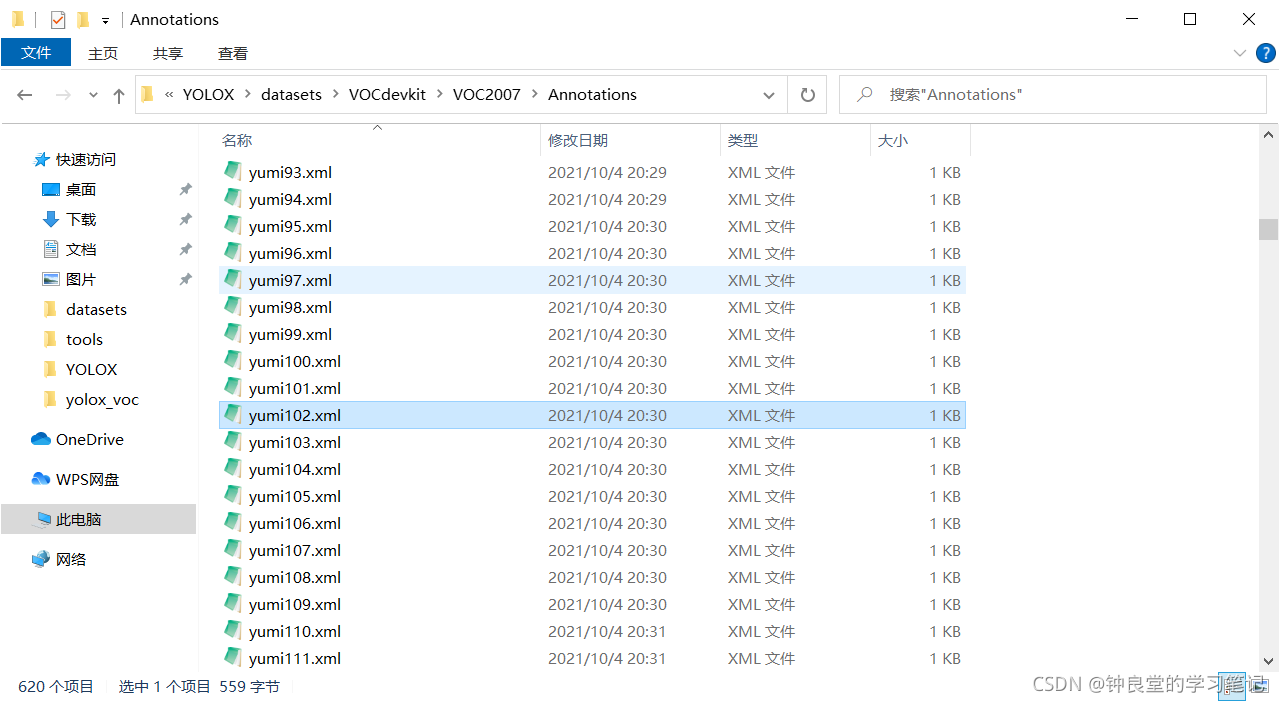This screenshot has height=702, width=1280.
Task: Click the search Annotations input field
Action: (1052, 95)
